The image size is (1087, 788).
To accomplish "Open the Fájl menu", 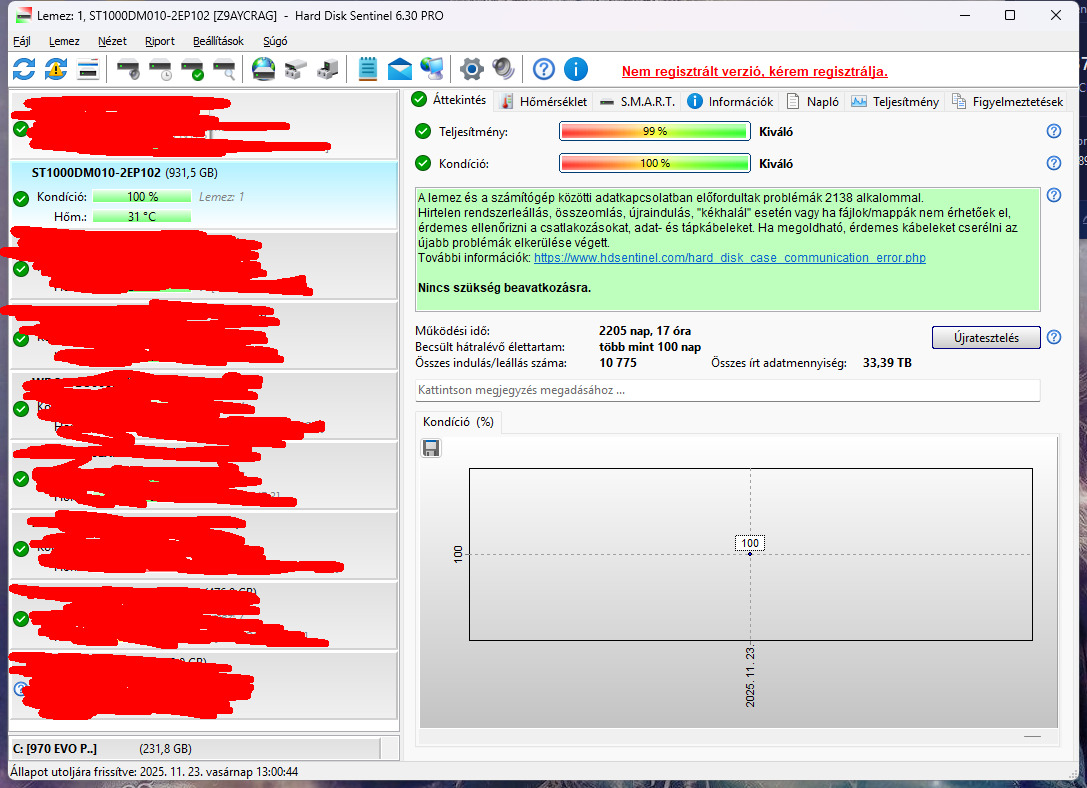I will point(21,41).
